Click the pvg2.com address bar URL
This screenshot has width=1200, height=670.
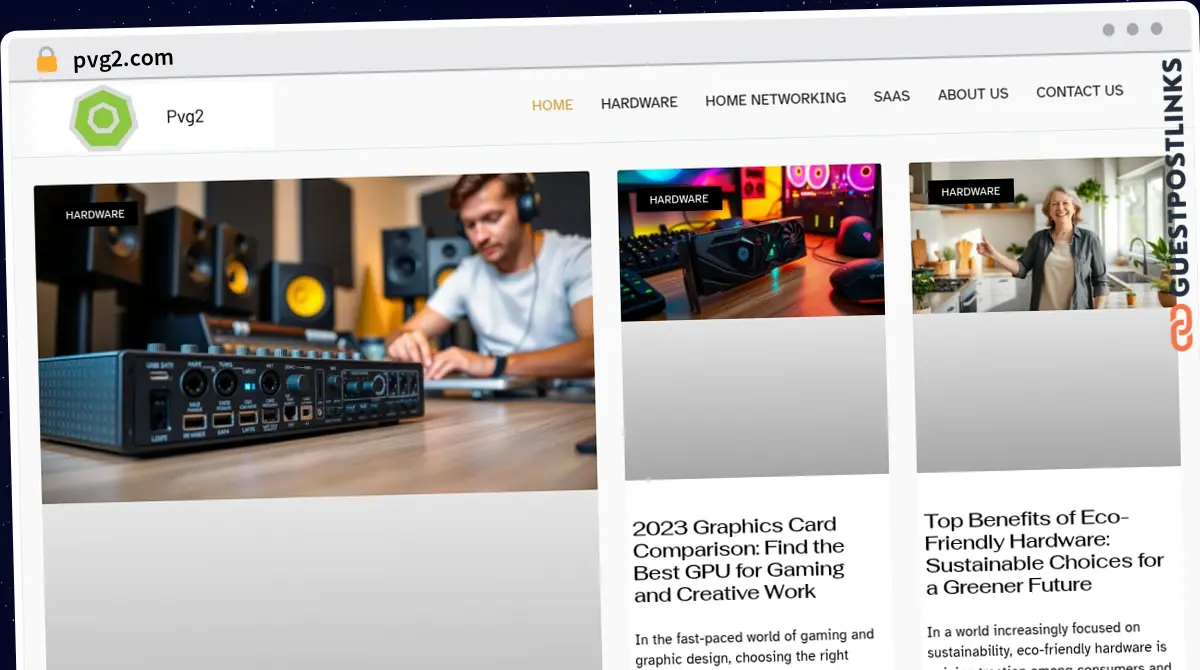(123, 59)
